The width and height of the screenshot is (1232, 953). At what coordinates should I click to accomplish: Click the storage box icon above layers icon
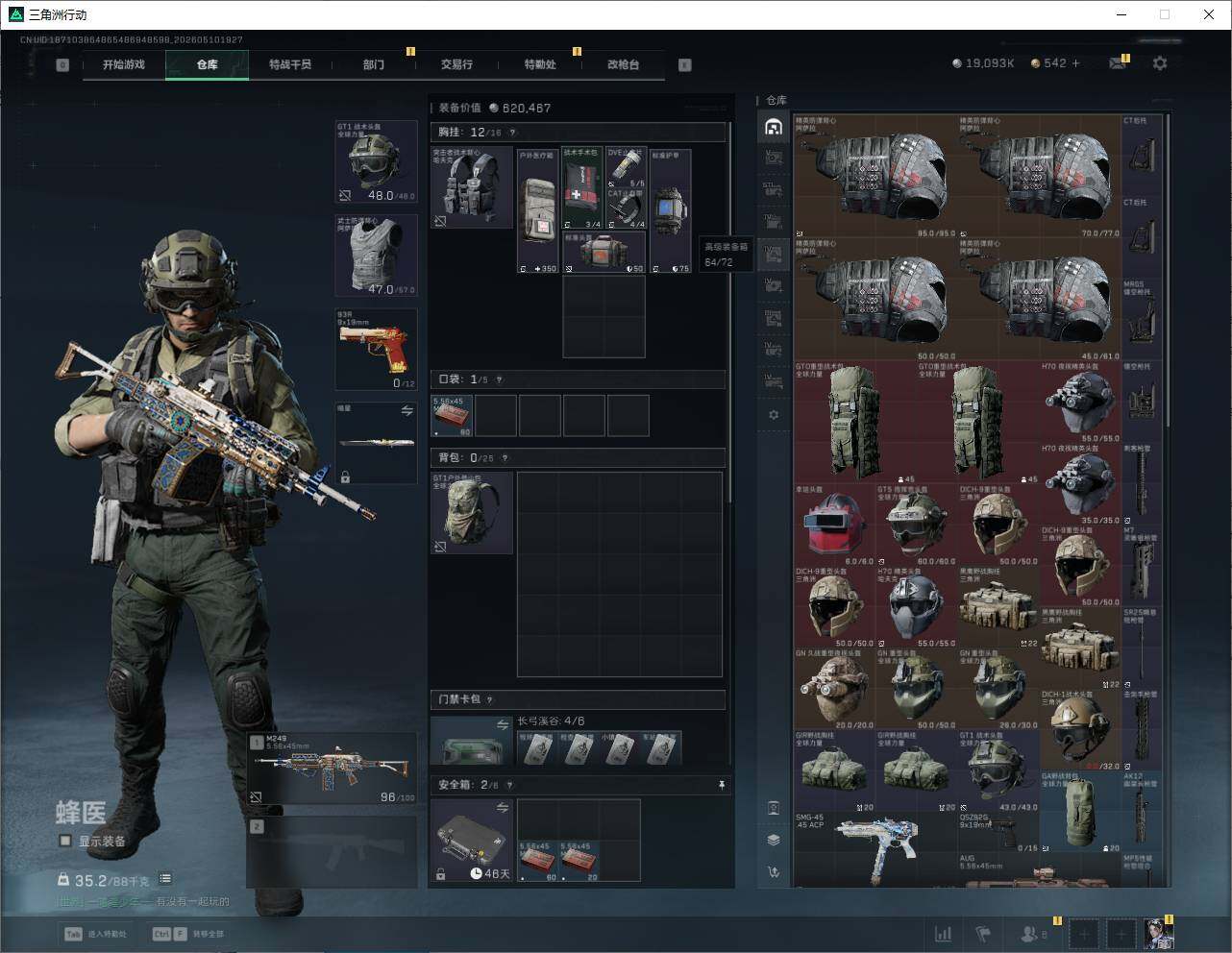coord(774,808)
